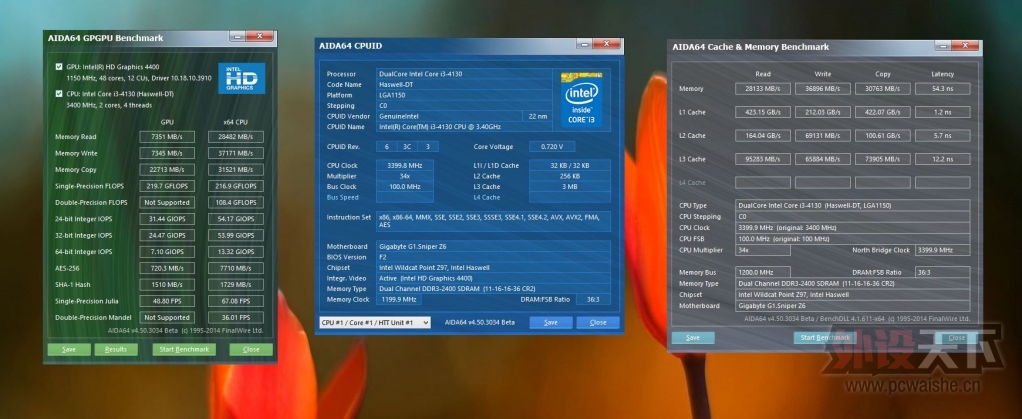Click BIOS Version value F2
This screenshot has width=1022, height=419.
click(x=493, y=257)
